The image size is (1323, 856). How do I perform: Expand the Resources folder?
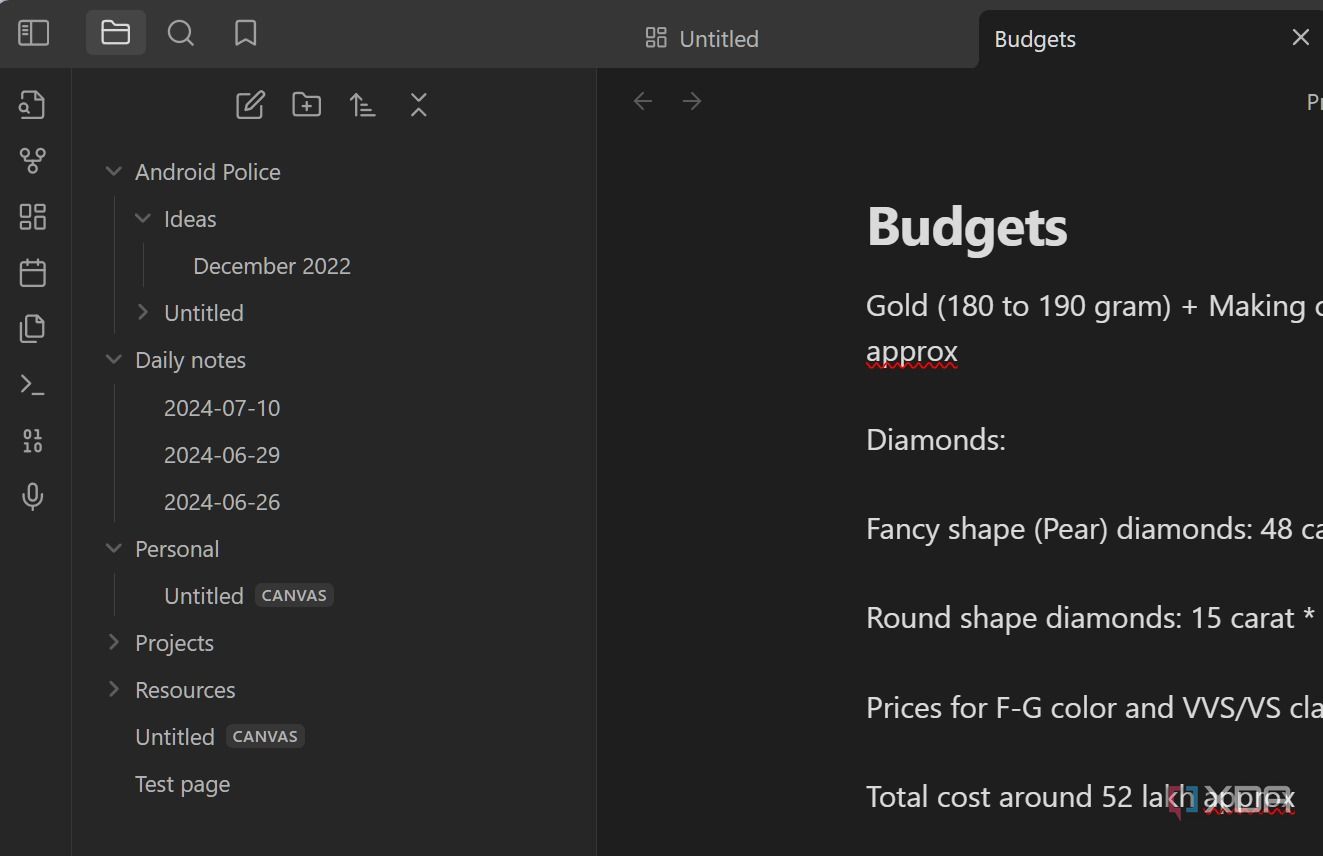(x=114, y=689)
